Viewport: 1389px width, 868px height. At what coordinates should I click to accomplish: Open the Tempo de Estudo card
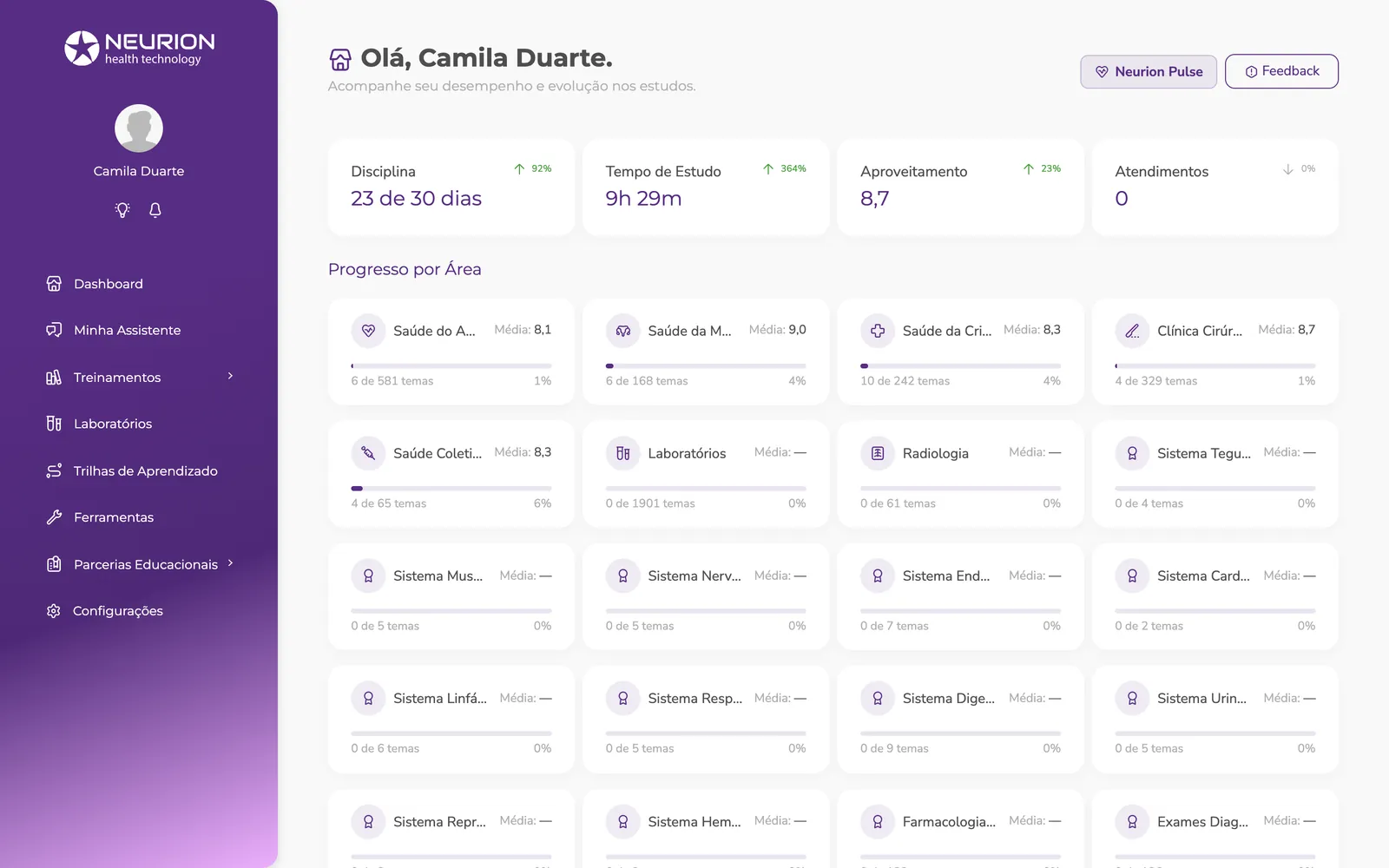(x=706, y=187)
